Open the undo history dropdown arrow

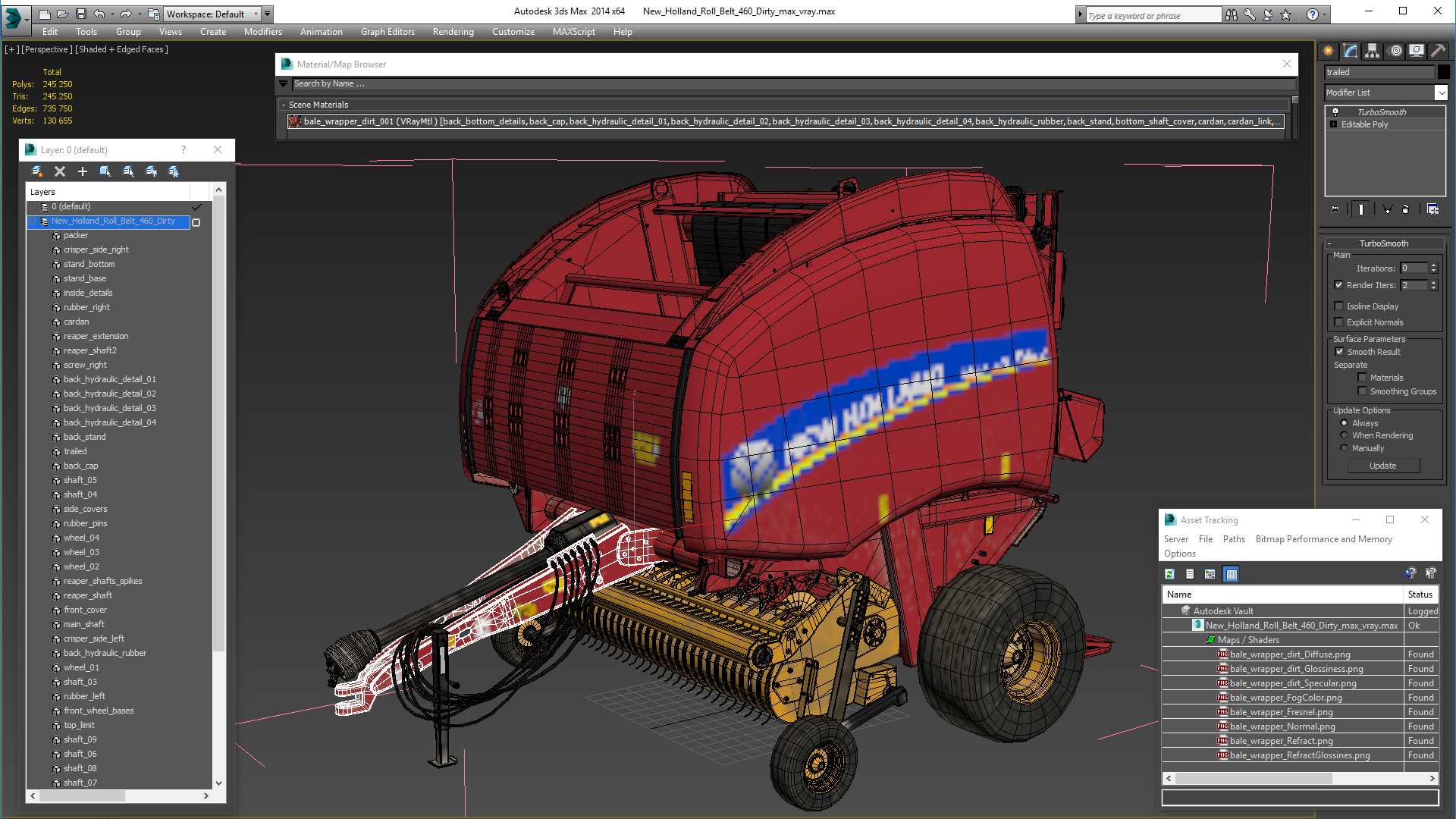[113, 14]
